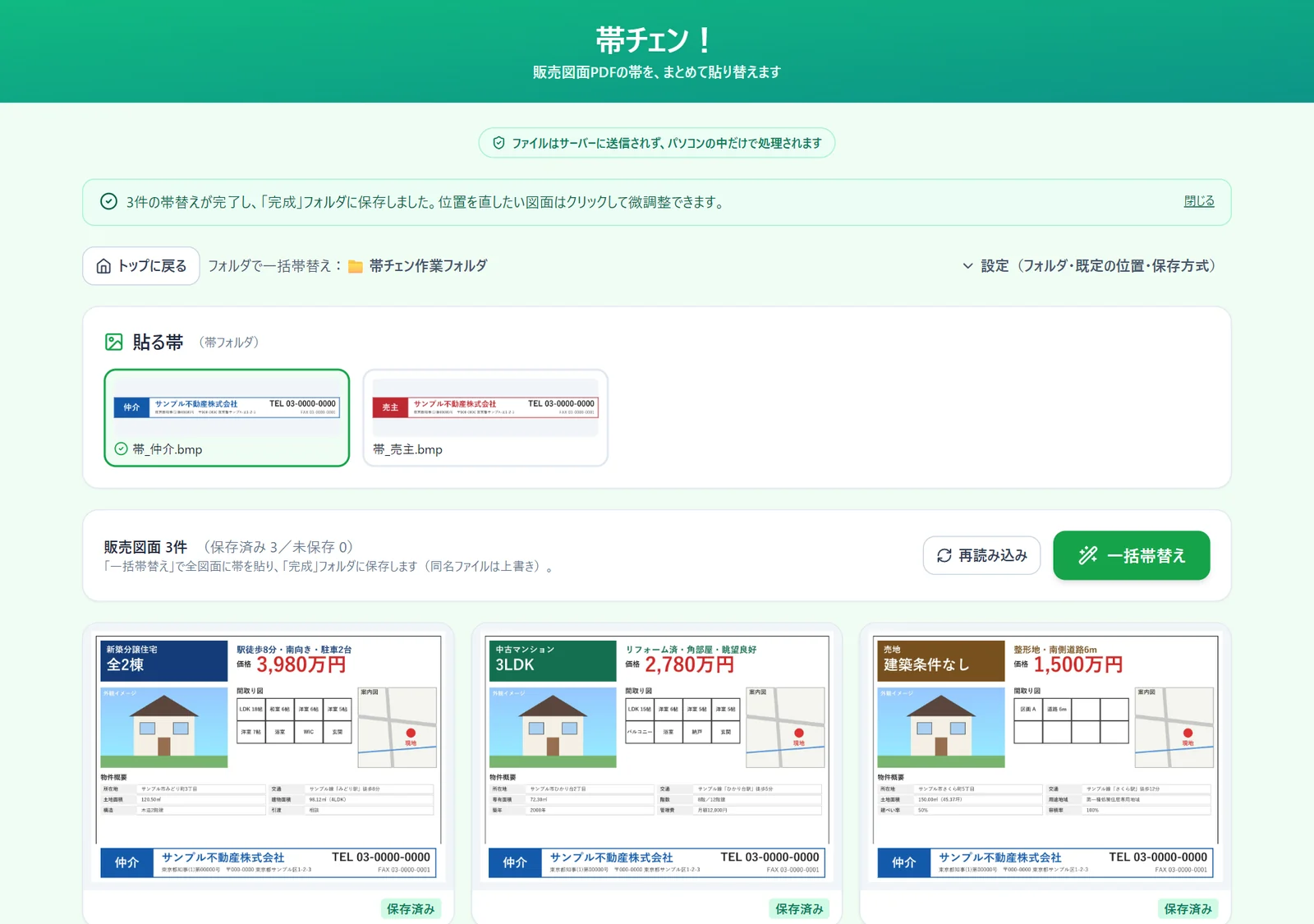Click the check-circle icon in the completion message

click(108, 201)
